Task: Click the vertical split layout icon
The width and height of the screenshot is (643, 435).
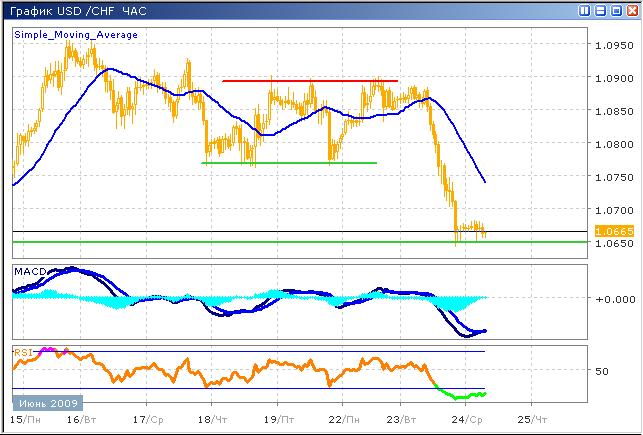Action: (586, 10)
